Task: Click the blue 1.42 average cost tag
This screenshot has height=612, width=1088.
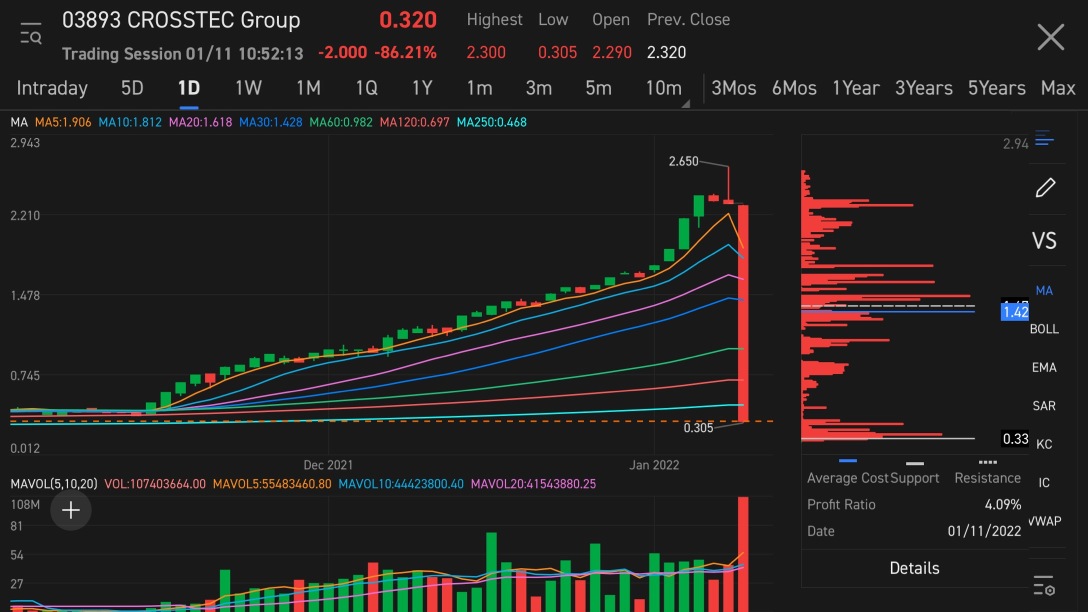Action: [x=1014, y=312]
